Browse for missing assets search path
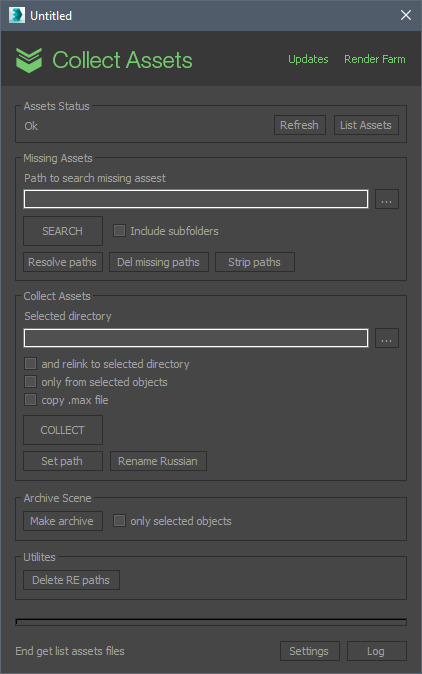The image size is (422, 674). (x=387, y=199)
